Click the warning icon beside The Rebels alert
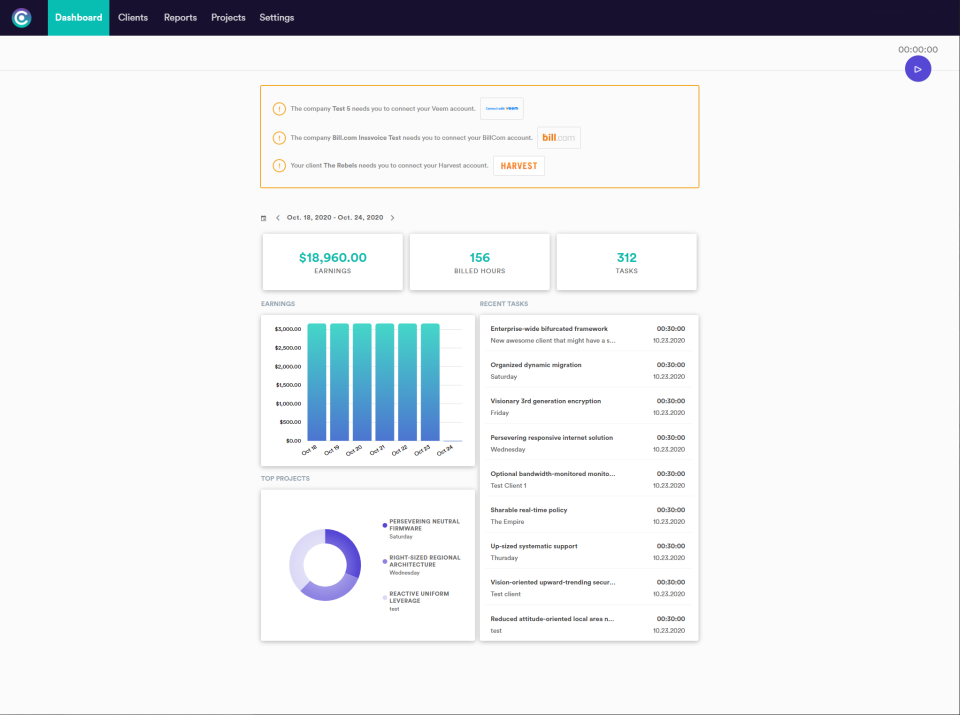Viewport: 960px width, 715px height. pyautogui.click(x=279, y=165)
